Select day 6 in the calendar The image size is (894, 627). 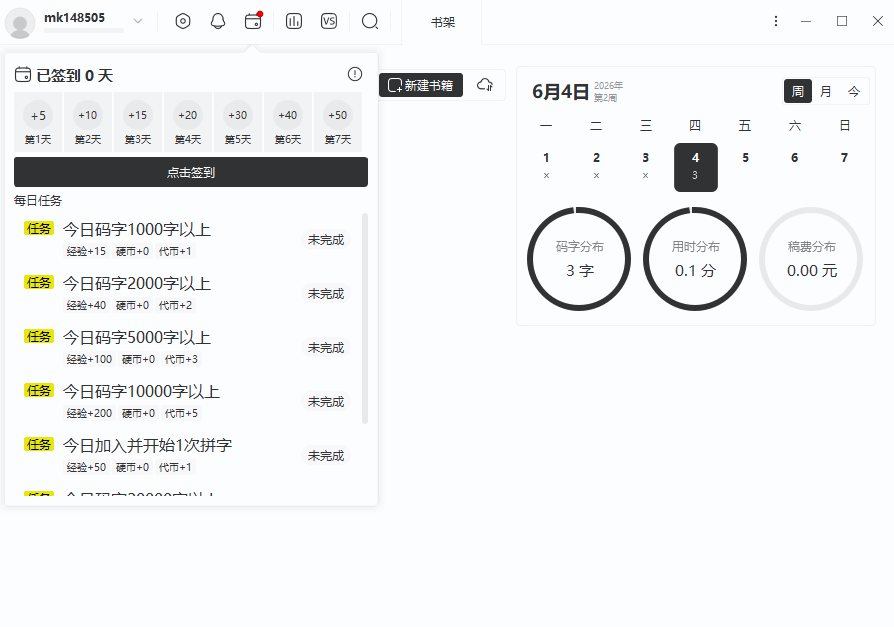[x=794, y=166]
